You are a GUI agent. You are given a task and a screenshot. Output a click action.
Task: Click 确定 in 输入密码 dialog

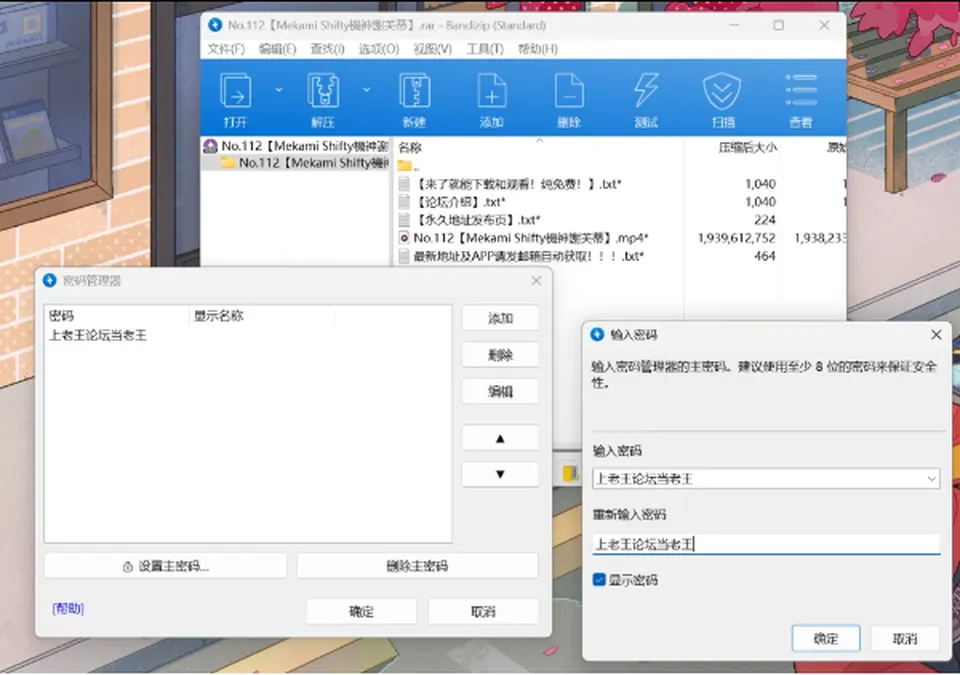point(825,639)
